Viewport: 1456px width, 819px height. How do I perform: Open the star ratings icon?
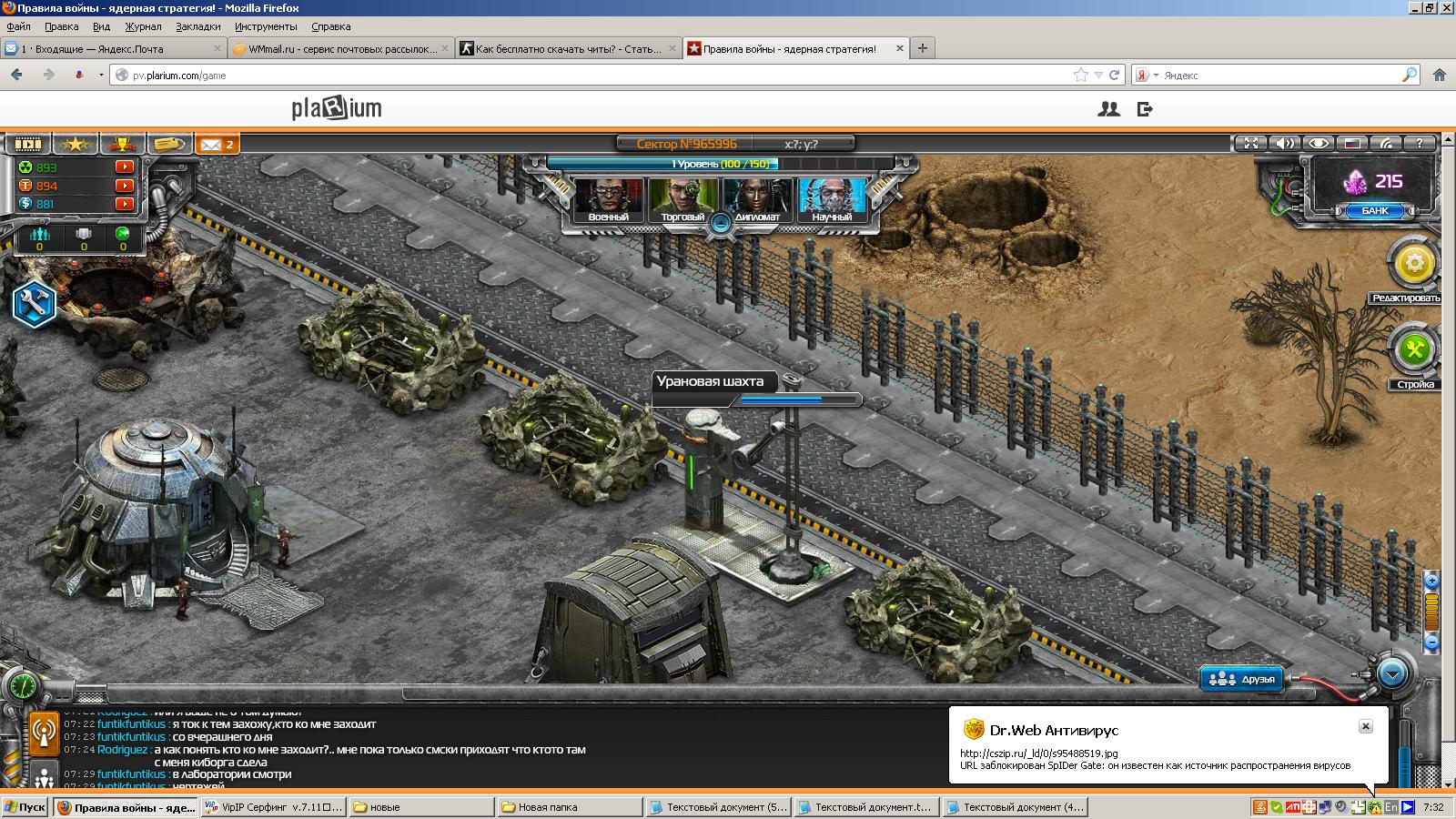click(x=76, y=144)
